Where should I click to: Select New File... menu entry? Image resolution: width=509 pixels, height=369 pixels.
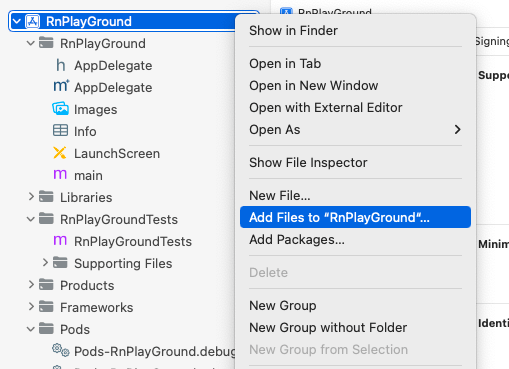(355, 196)
